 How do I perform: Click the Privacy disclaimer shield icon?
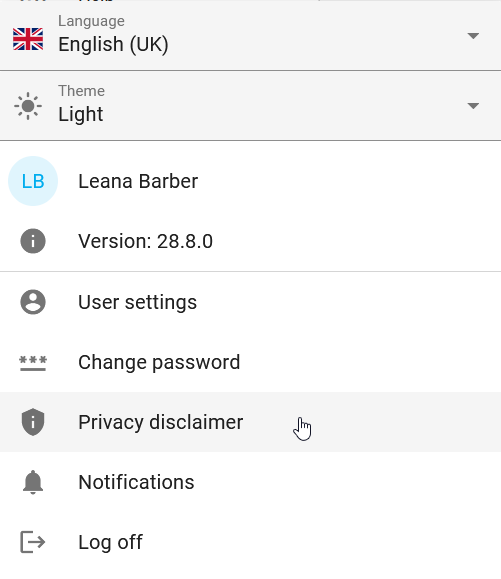pos(33,422)
